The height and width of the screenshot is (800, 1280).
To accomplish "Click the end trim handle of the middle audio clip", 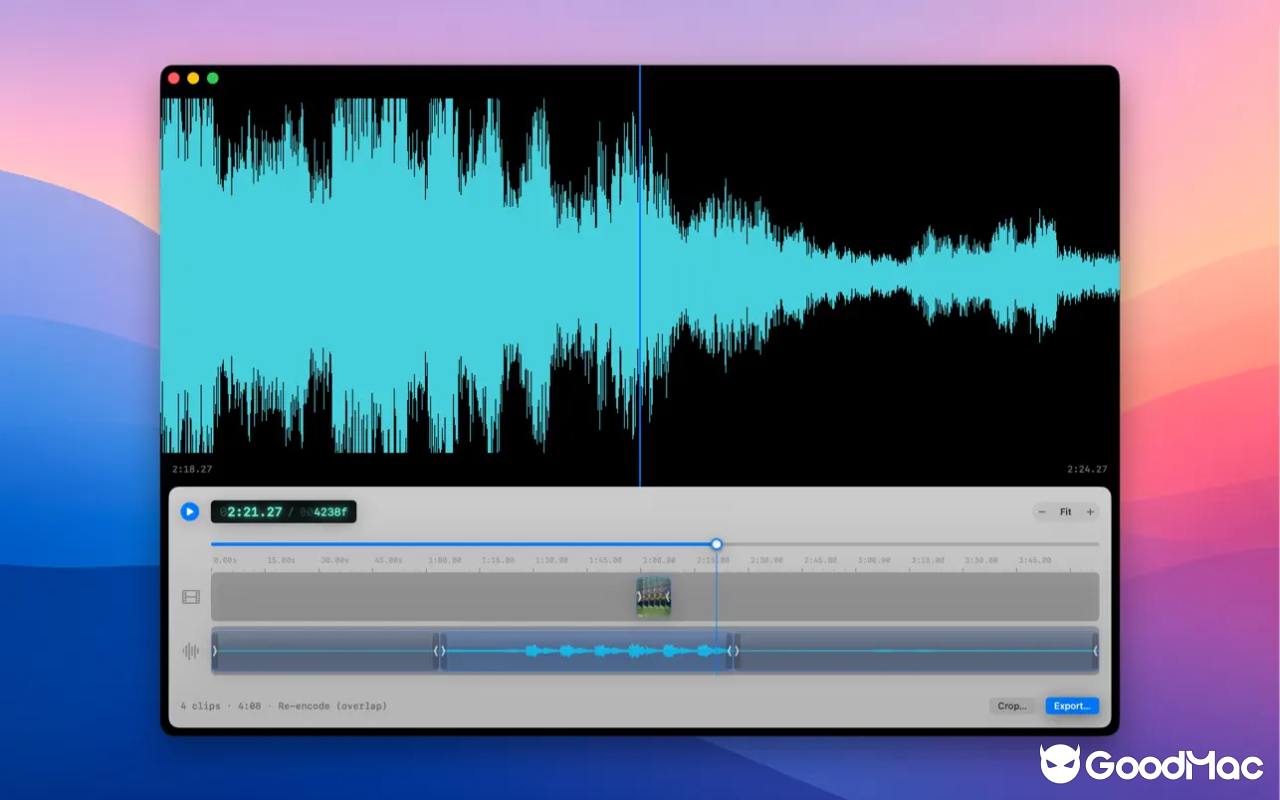I will [x=729, y=651].
